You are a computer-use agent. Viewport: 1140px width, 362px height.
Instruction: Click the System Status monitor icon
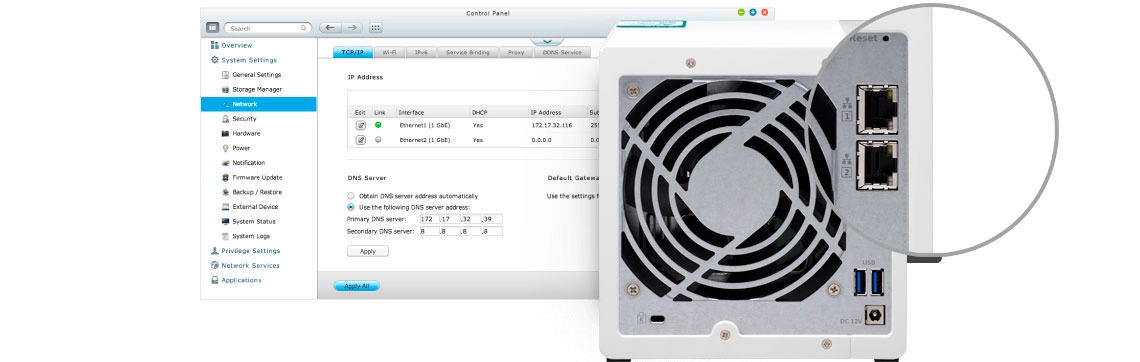(225, 222)
